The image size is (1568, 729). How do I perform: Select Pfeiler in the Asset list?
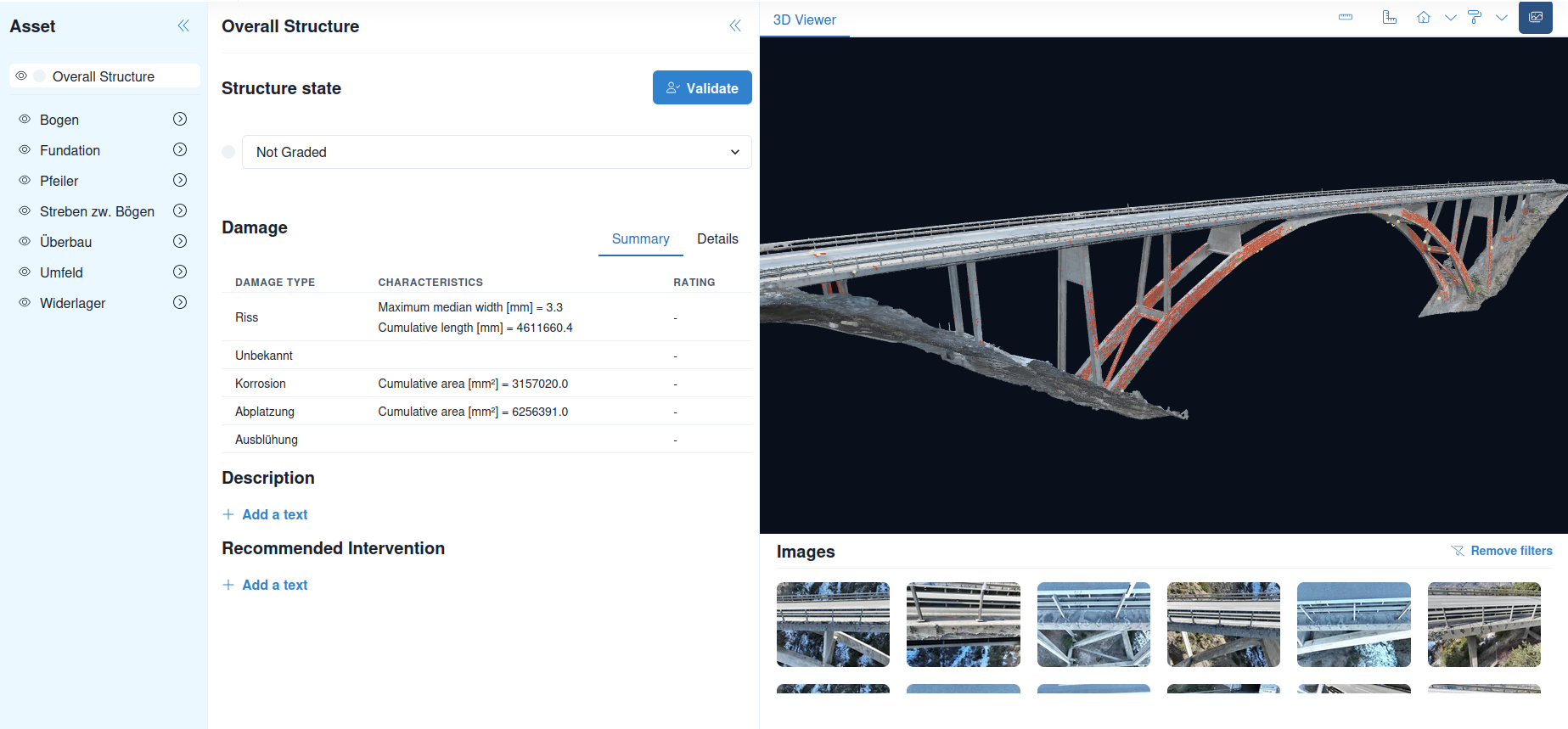point(59,181)
